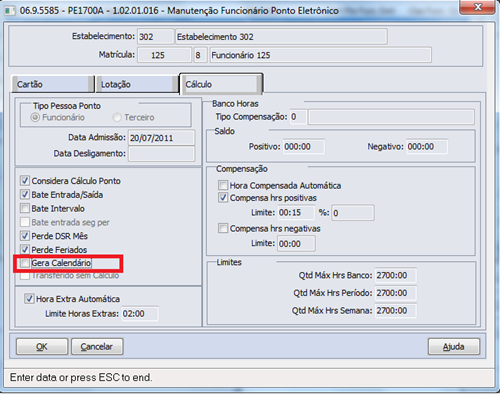
Task: Uncheck Bate Entrada/Saída checkbox
Action: point(25,194)
